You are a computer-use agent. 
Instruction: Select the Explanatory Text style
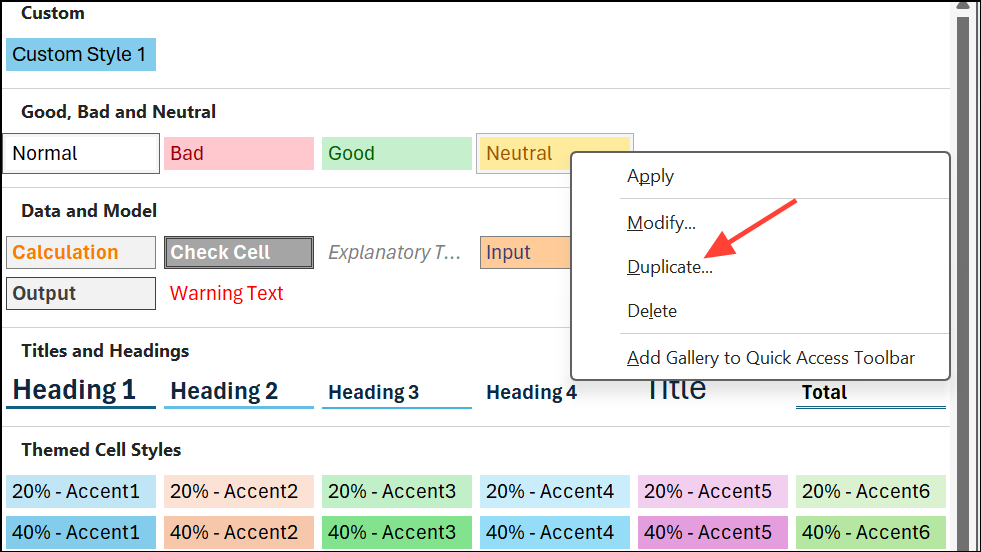click(x=396, y=253)
